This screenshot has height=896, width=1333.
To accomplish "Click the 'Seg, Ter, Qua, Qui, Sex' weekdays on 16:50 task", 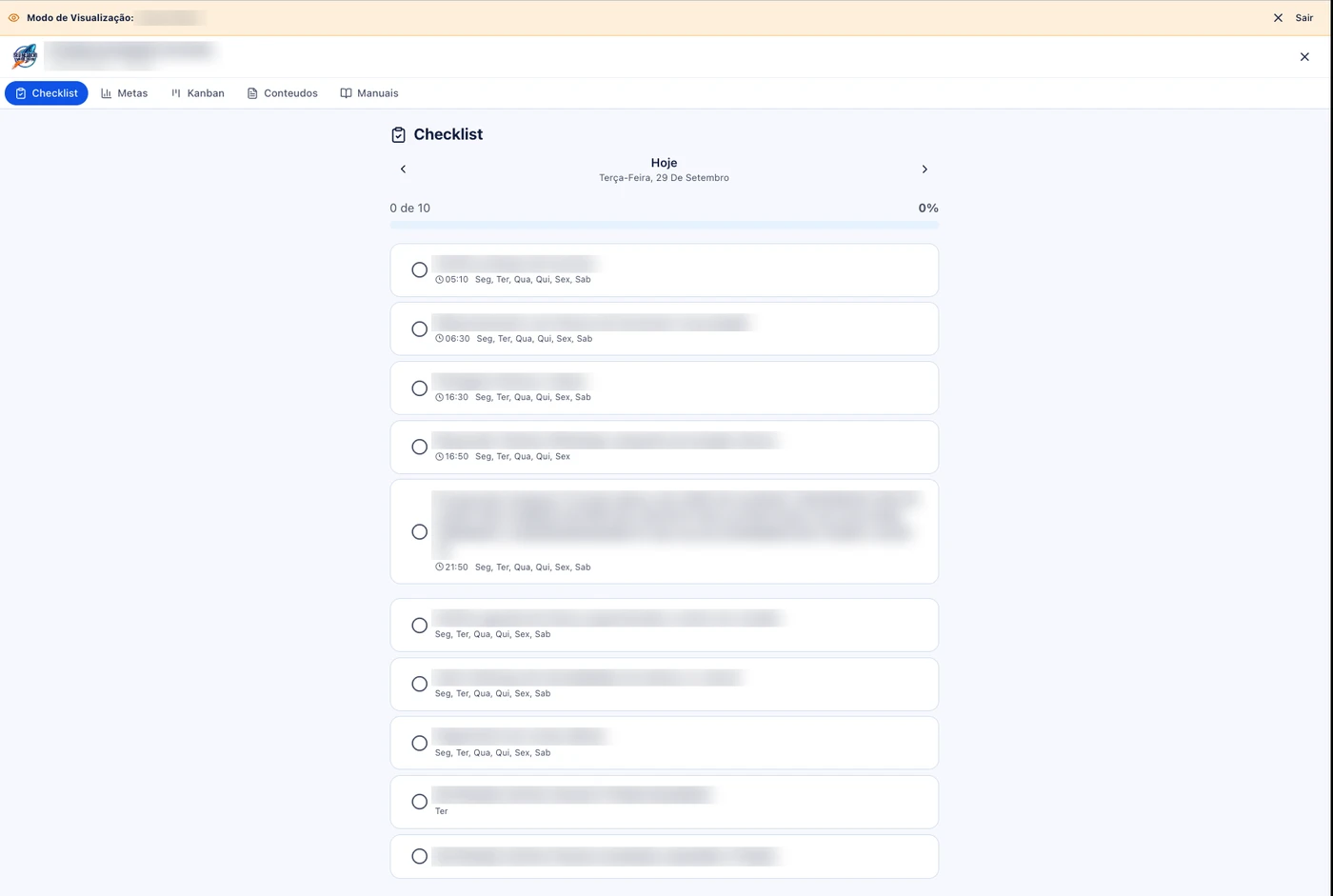I will click(523, 457).
